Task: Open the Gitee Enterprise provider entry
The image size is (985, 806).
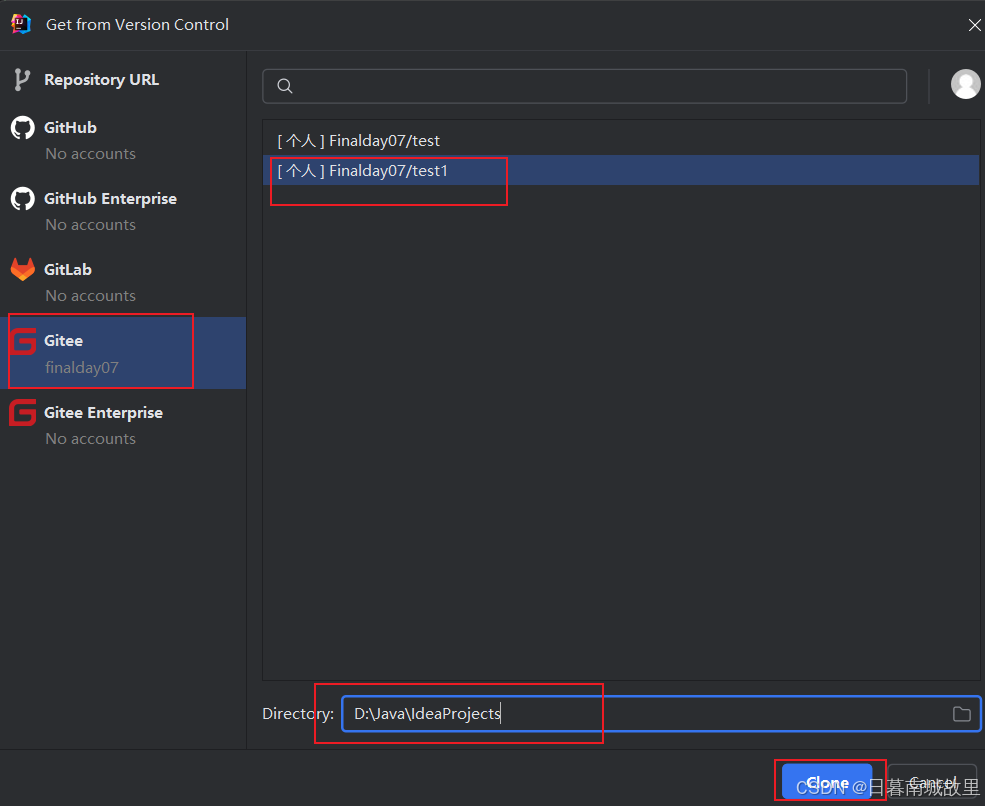Action: tap(123, 425)
